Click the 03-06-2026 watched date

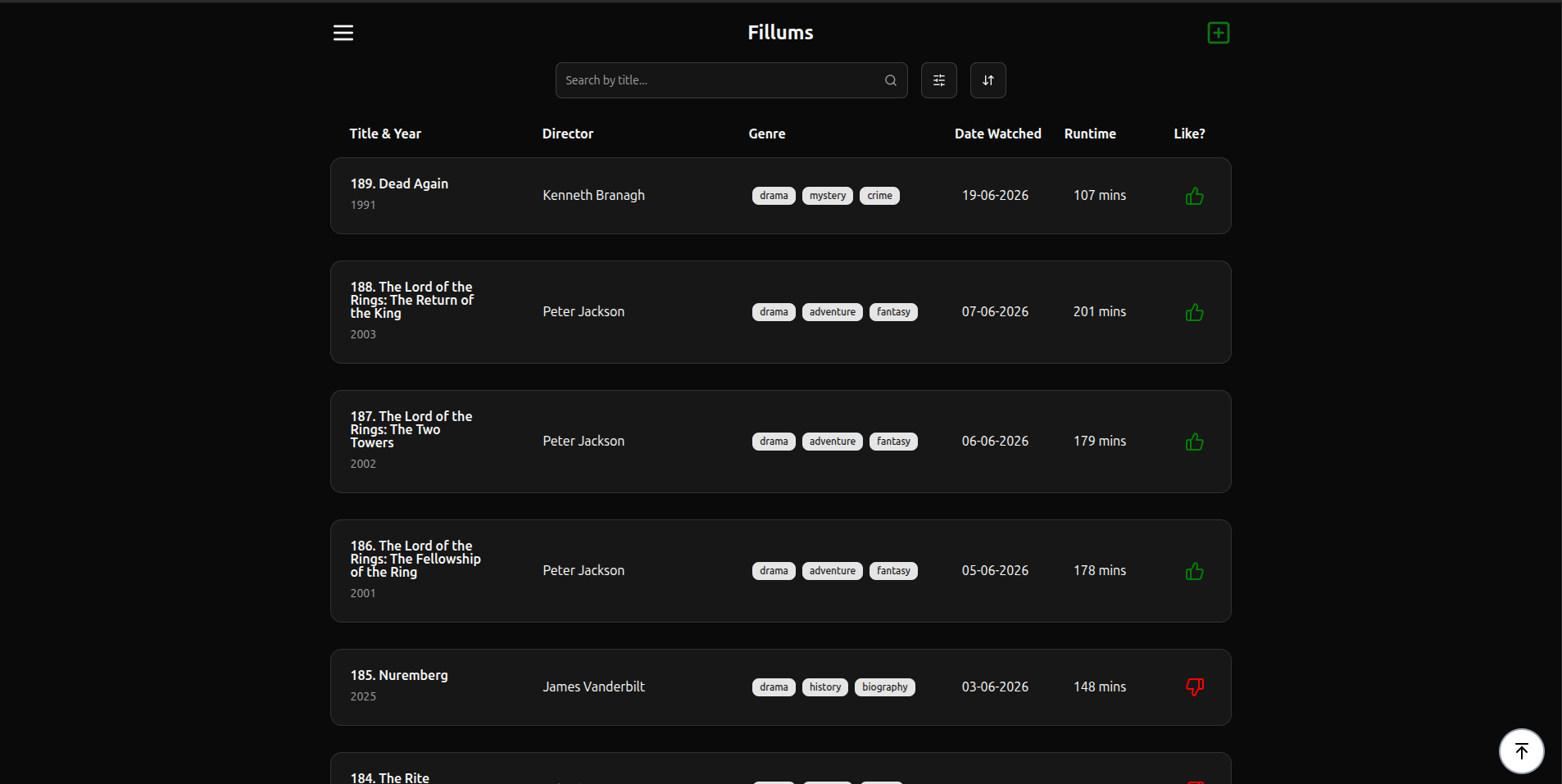tap(995, 687)
